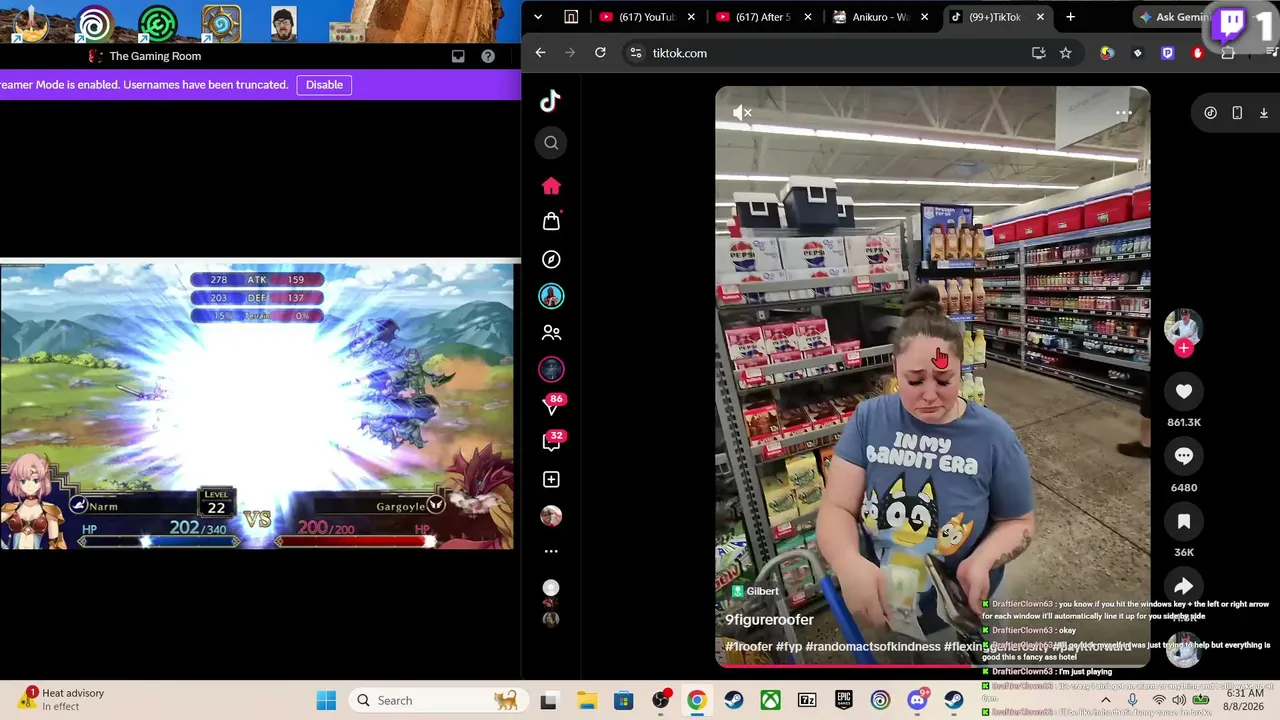Unmute the TikTok video
This screenshot has height=720, width=1280.
click(742, 113)
